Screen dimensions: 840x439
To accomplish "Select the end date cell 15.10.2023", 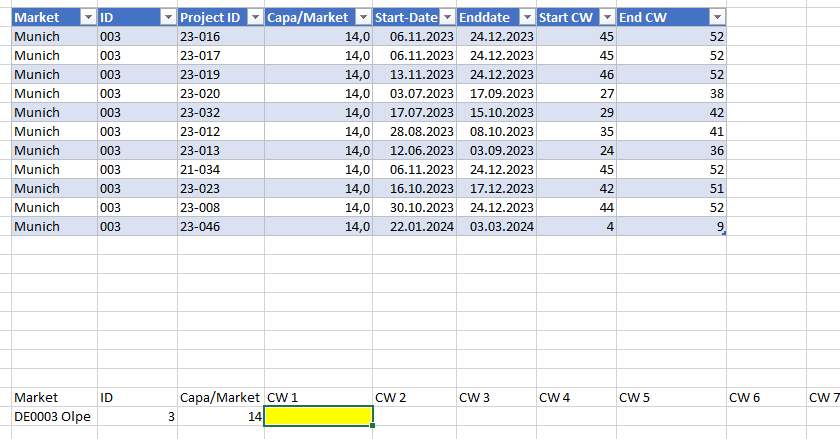I will [497, 113].
